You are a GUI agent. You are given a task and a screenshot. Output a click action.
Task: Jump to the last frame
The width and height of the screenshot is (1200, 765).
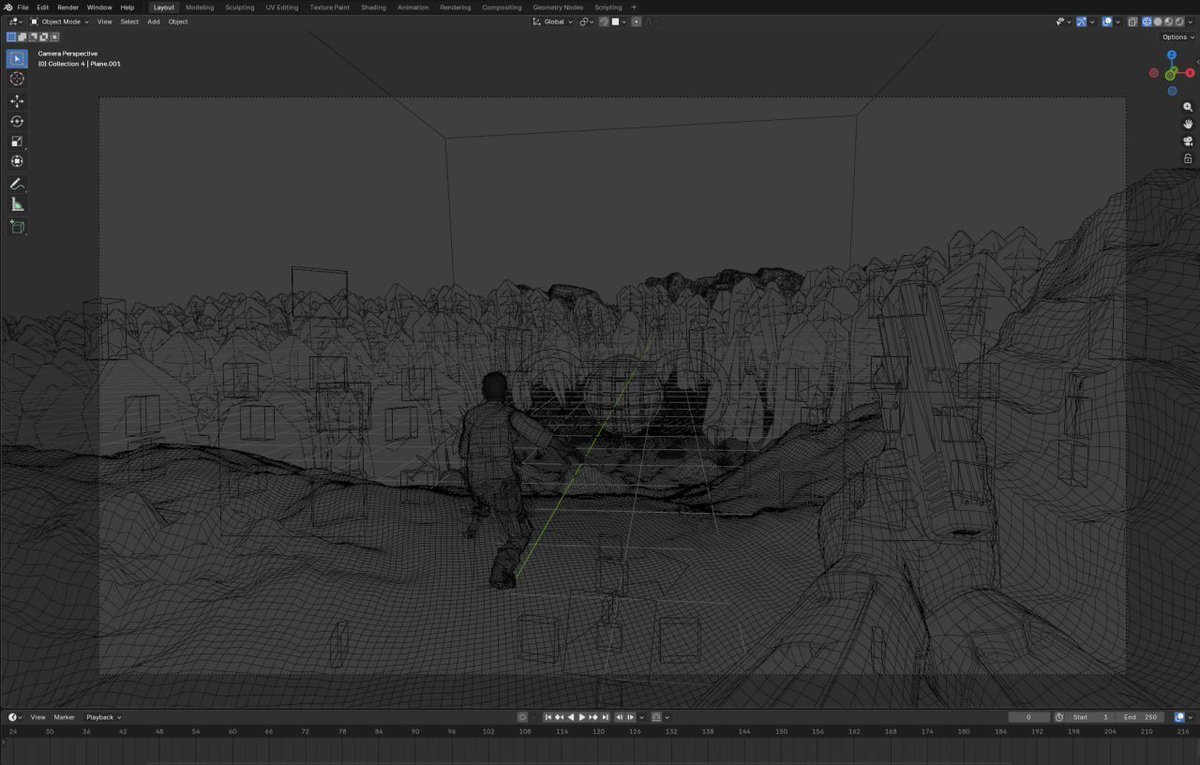(x=605, y=717)
